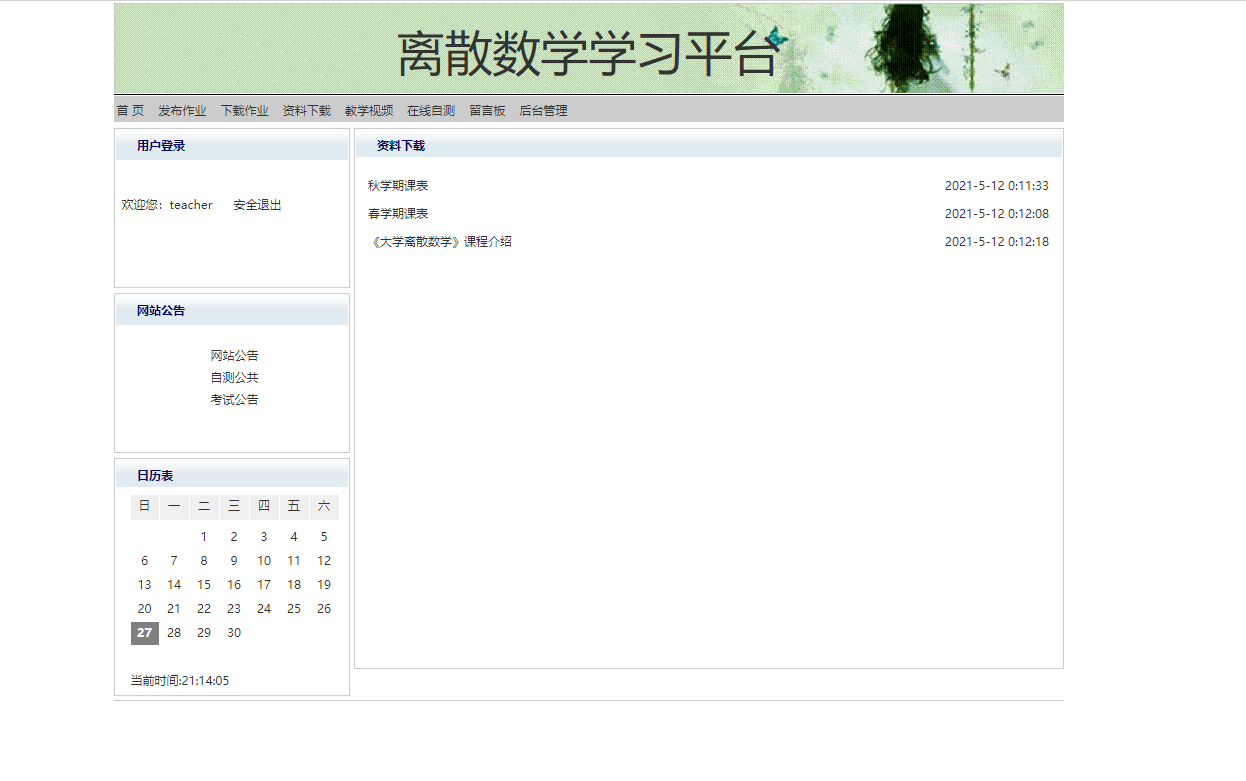Open the 留言板 message board
1246x781 pixels.
tap(487, 110)
